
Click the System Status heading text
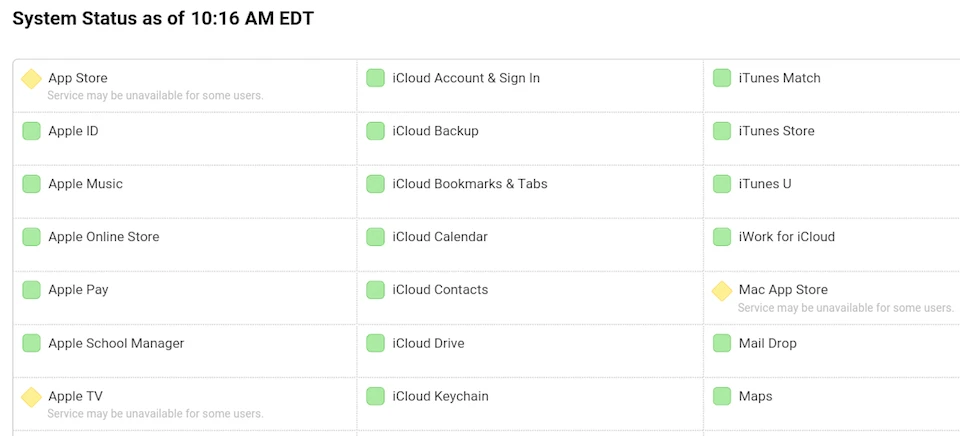(162, 19)
